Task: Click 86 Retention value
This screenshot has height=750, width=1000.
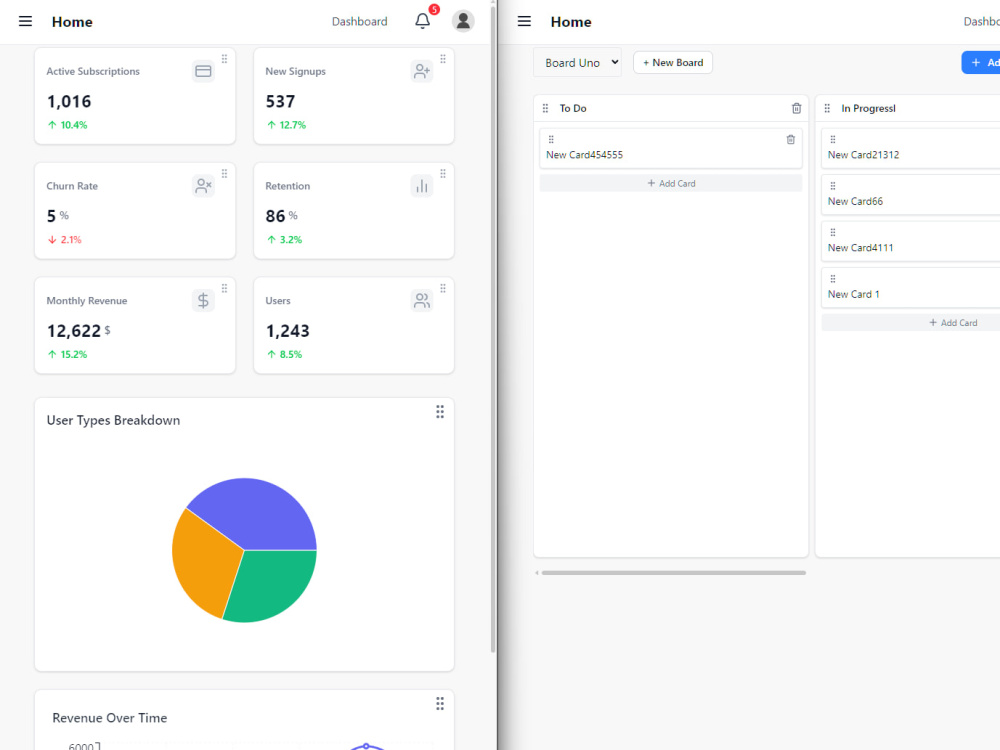Action: coord(275,216)
